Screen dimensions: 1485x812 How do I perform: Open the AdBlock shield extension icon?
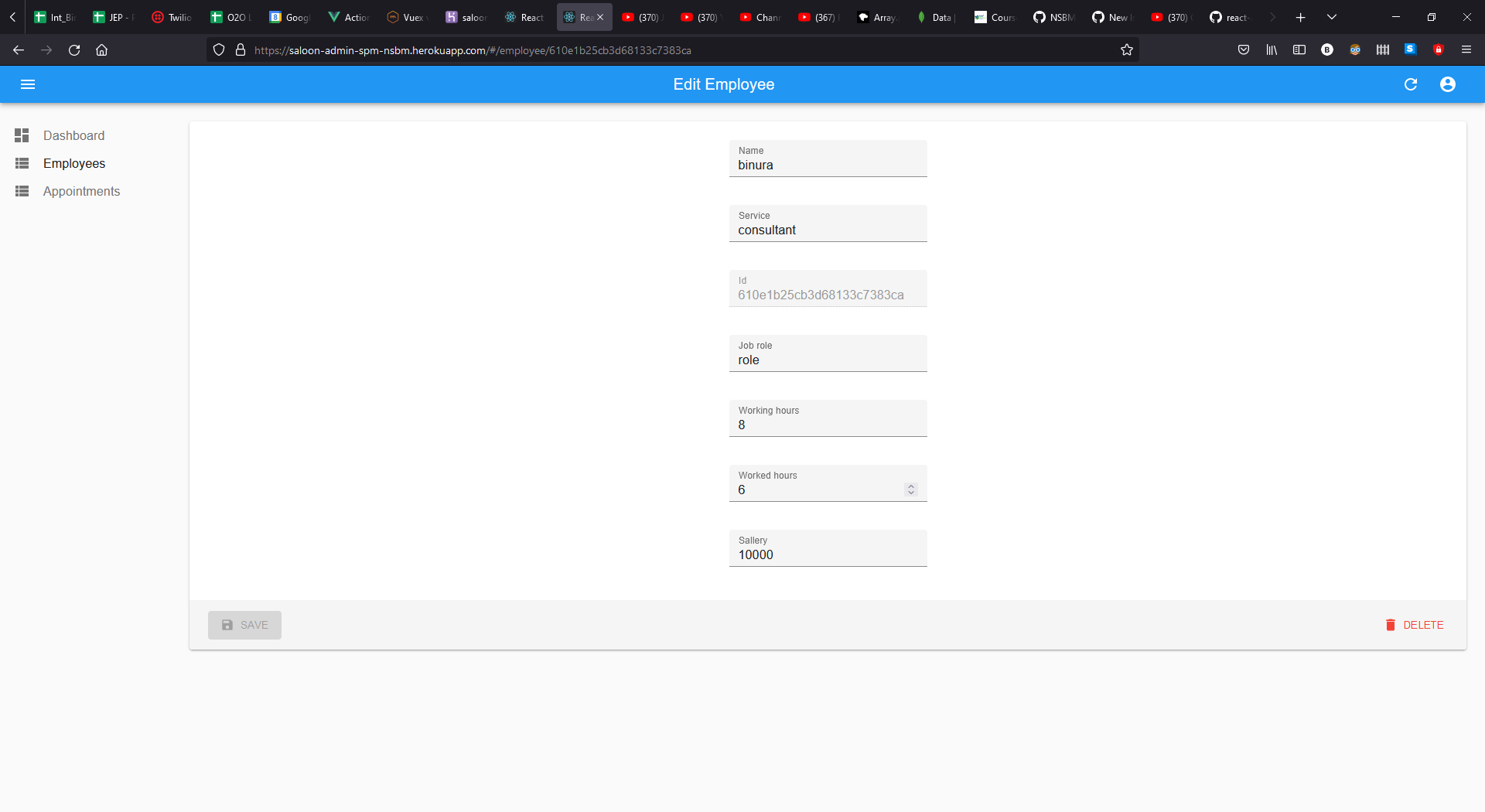click(1439, 49)
